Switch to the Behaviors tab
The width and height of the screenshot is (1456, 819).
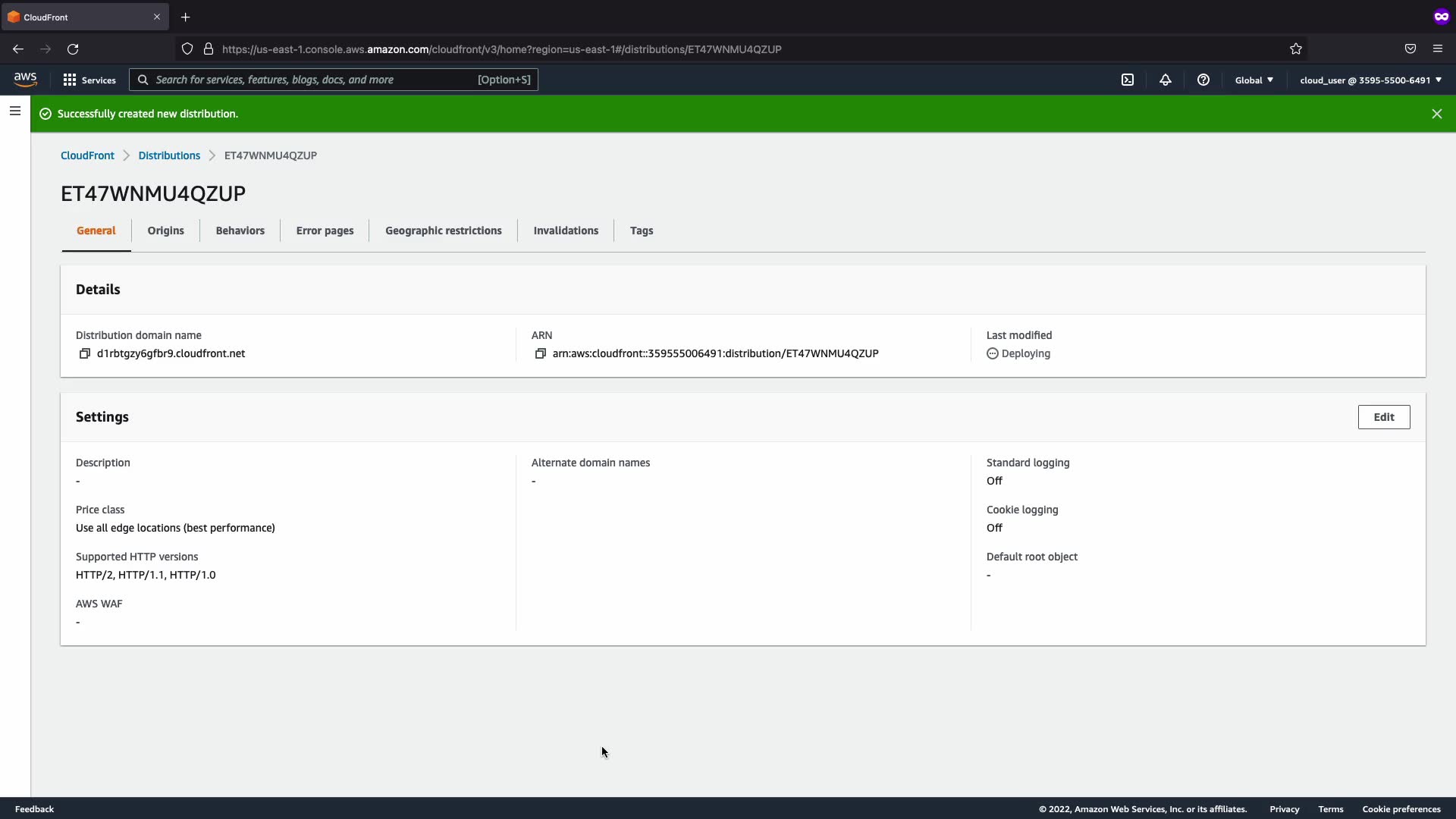tap(240, 231)
